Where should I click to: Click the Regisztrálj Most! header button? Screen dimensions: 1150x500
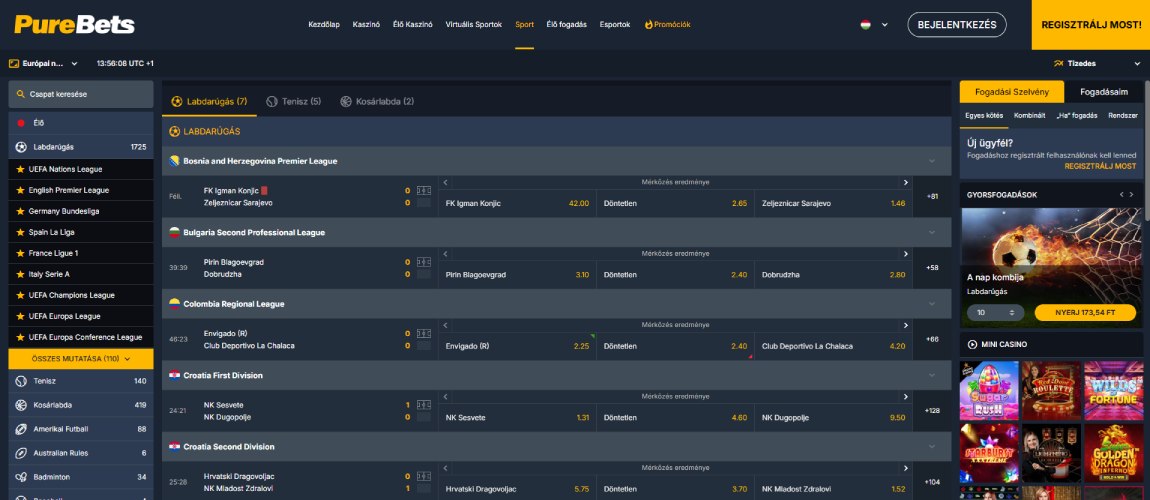pos(1091,24)
